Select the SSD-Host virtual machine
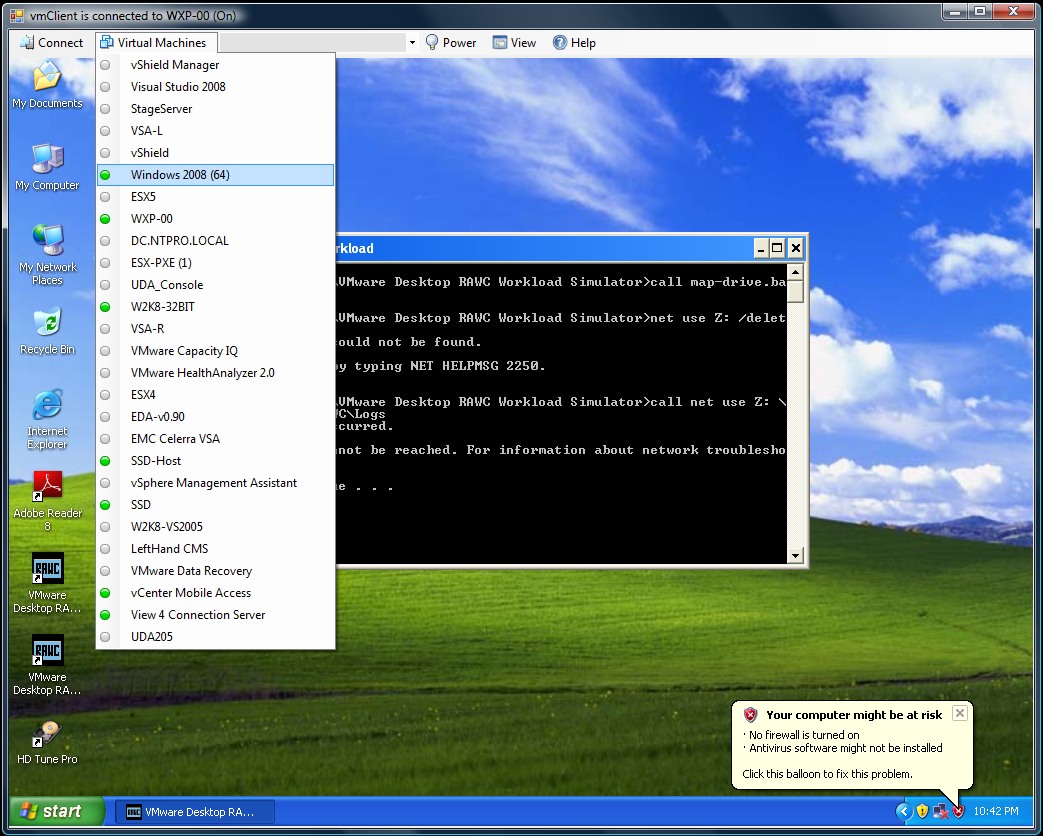Screen dimensions: 1043x836 [216, 460]
